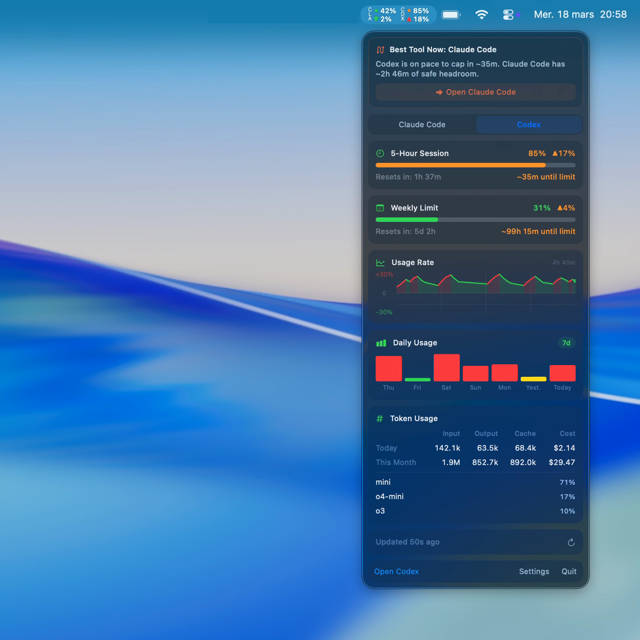Toggle the 7d range badge
Screen dimensions: 640x640
[x=567, y=343]
